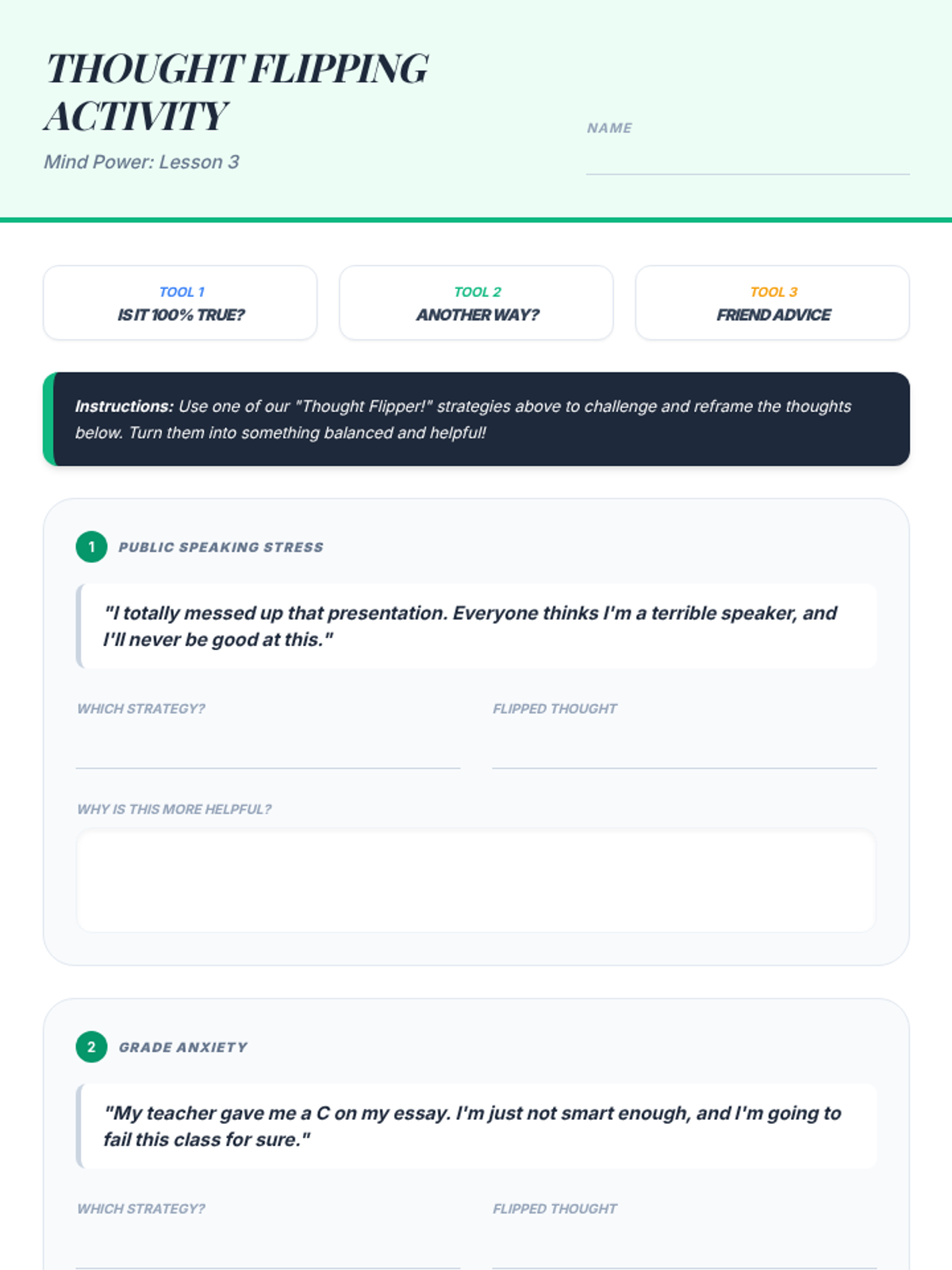This screenshot has height=1270, width=952.
Task: Click Which Strategy field under Public Speaking Stress
Action: (x=268, y=749)
